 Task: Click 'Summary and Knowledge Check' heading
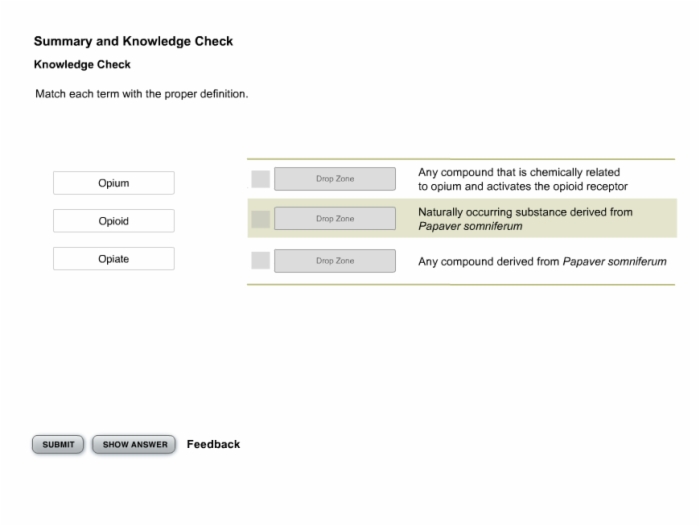click(133, 41)
